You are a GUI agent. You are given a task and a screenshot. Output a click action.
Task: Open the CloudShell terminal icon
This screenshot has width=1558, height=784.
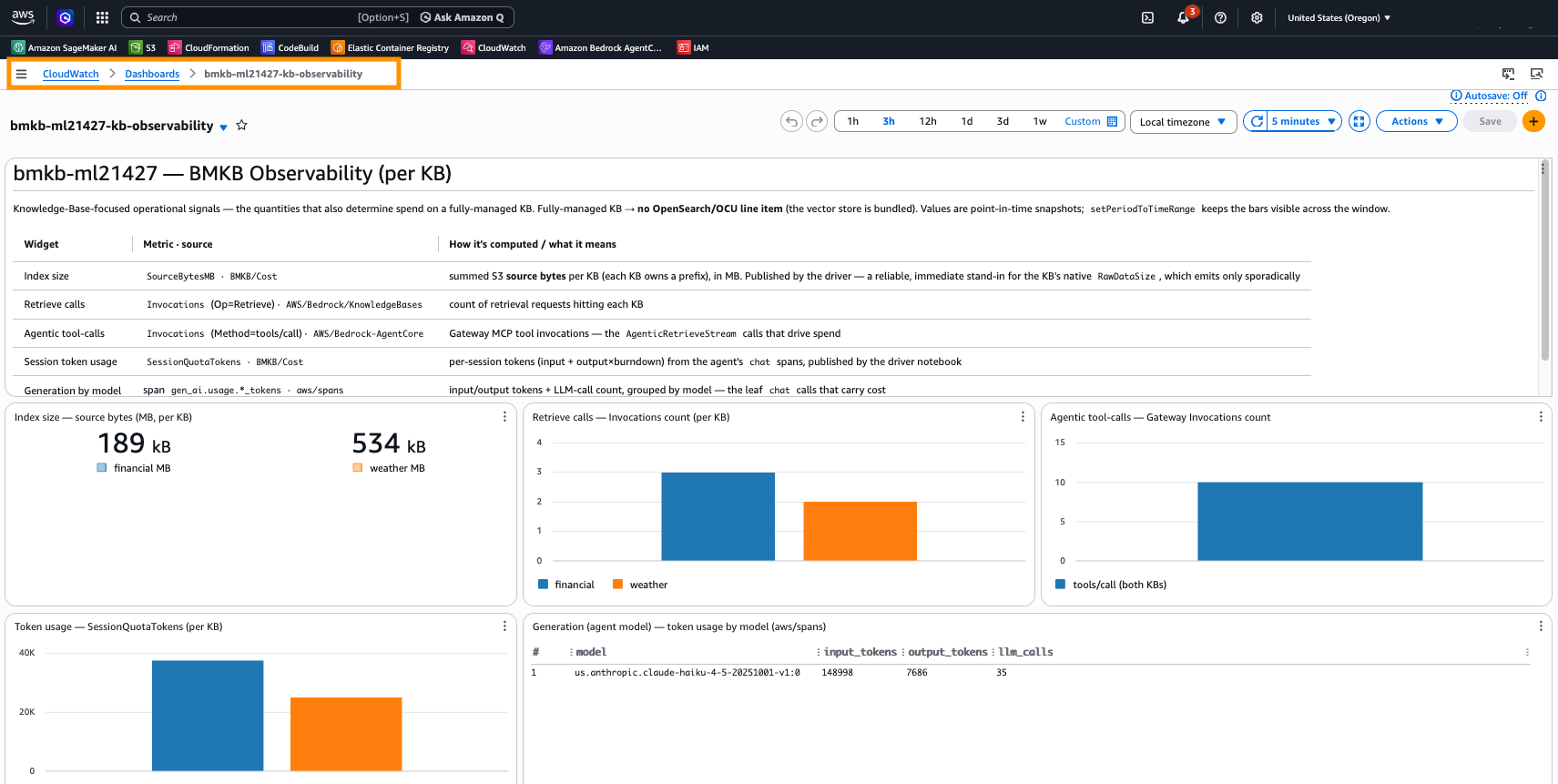[1147, 17]
